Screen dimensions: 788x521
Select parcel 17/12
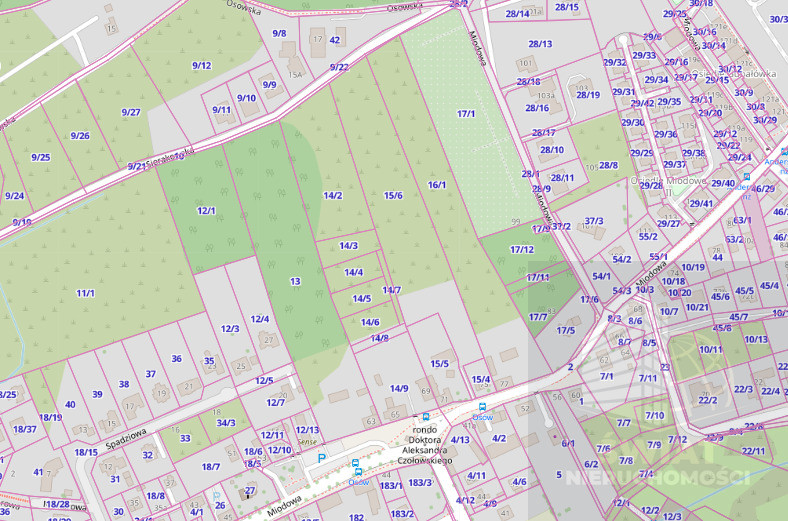point(522,249)
